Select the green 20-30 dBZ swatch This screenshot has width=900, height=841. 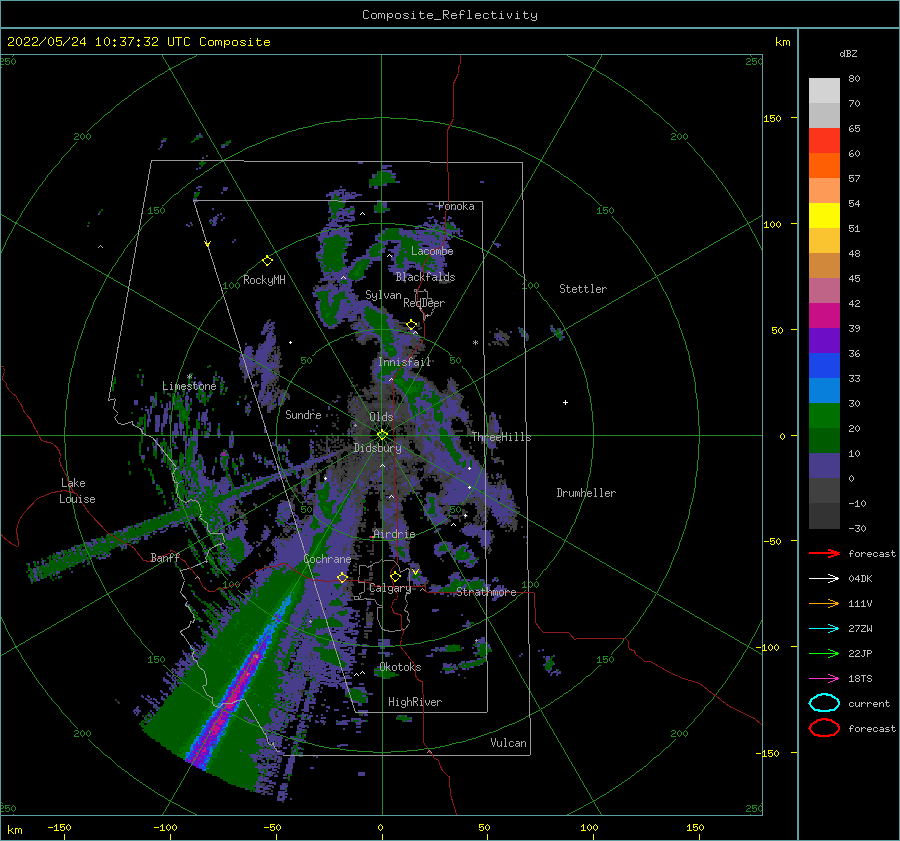pyautogui.click(x=824, y=415)
